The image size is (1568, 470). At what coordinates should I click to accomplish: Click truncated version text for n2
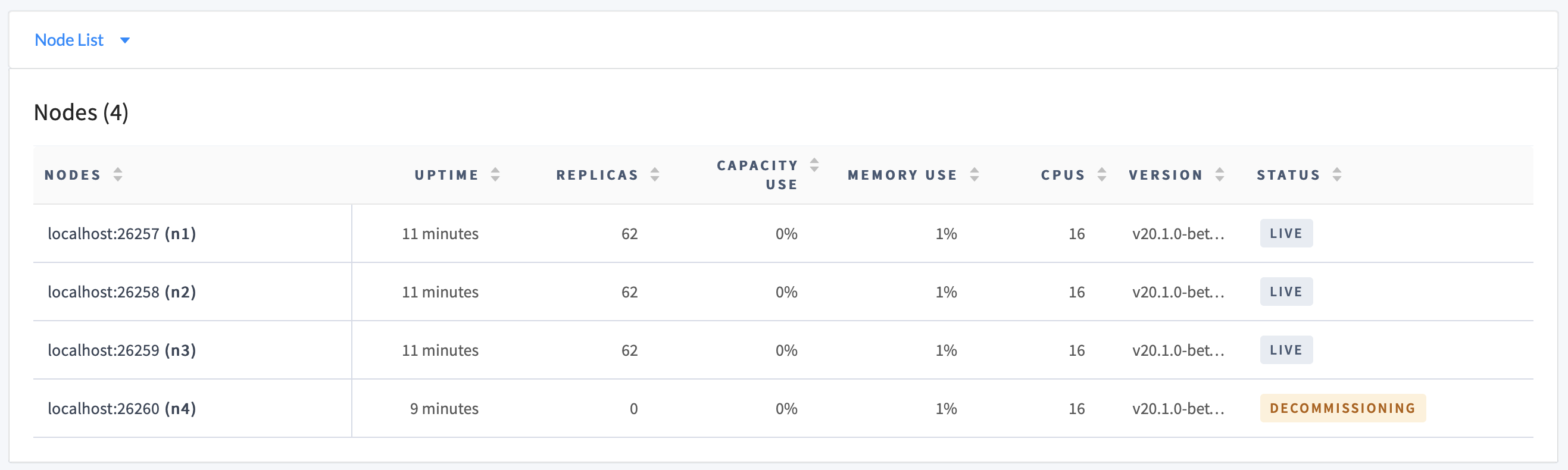click(1178, 293)
